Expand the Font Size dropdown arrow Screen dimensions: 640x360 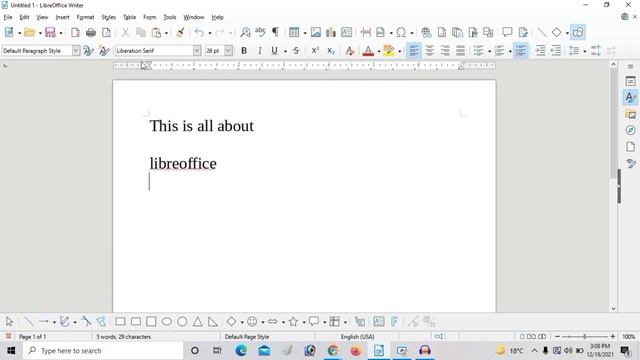tap(229, 51)
